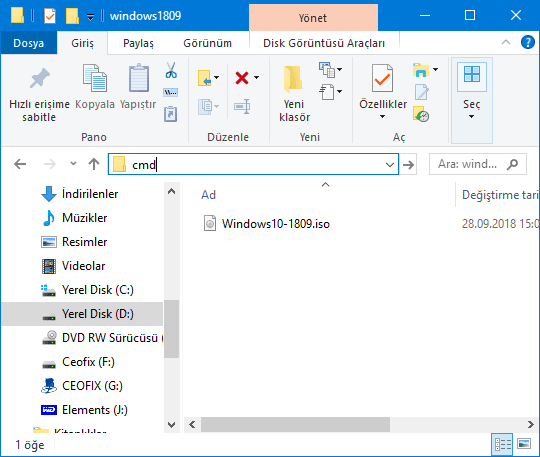Open address bar history dropdown chevron

click(x=390, y=165)
